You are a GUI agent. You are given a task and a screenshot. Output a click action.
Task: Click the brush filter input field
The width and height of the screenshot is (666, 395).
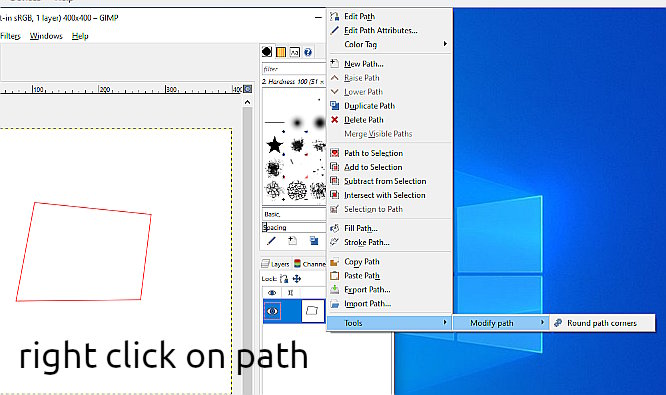pos(293,68)
